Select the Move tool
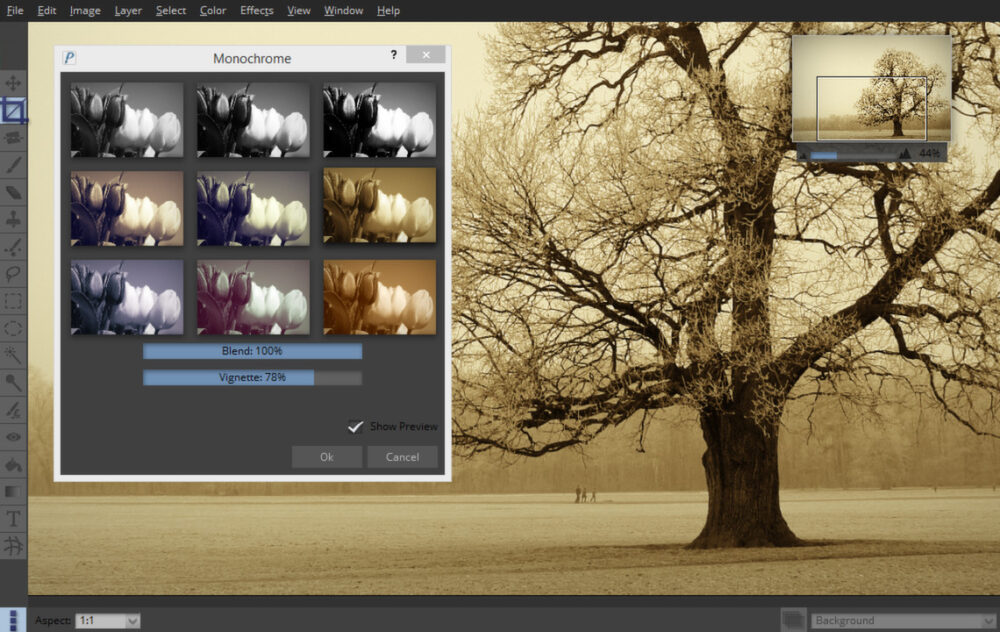 coord(14,82)
